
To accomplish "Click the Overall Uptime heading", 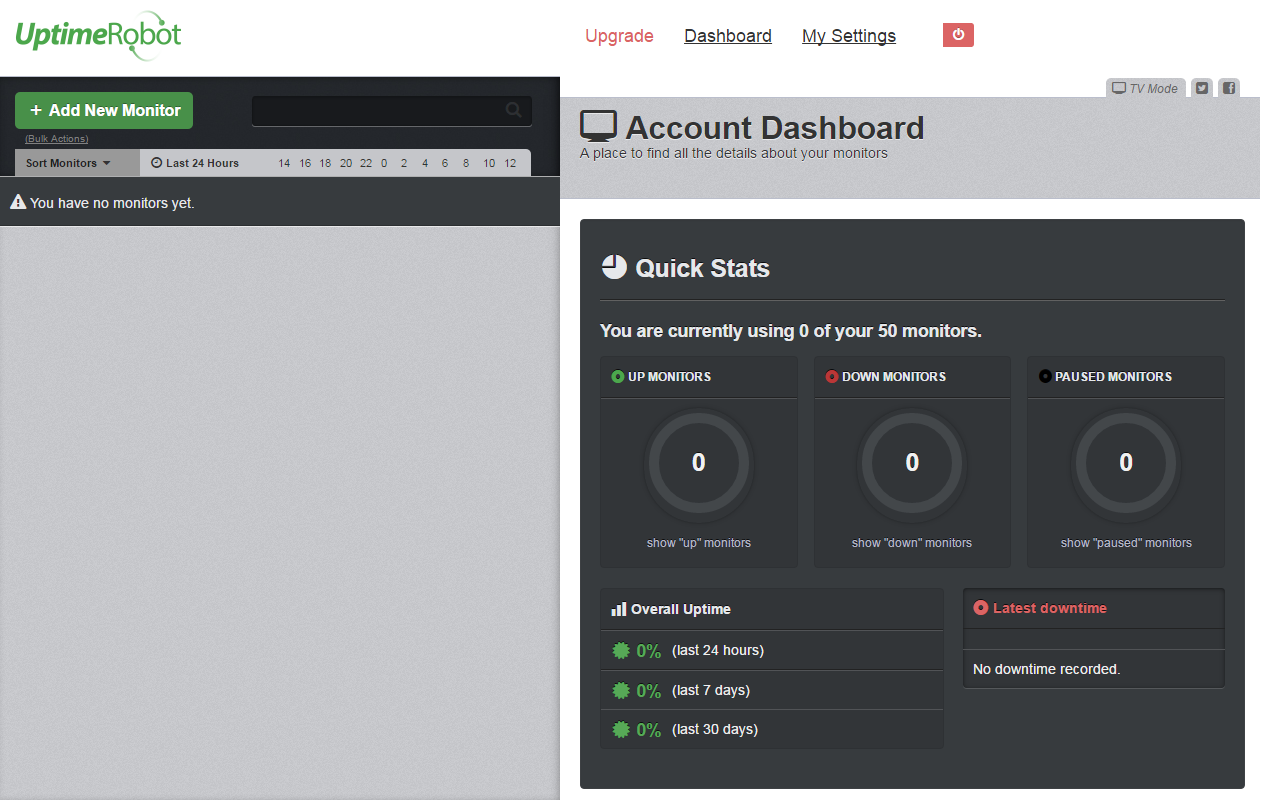I will (681, 609).
